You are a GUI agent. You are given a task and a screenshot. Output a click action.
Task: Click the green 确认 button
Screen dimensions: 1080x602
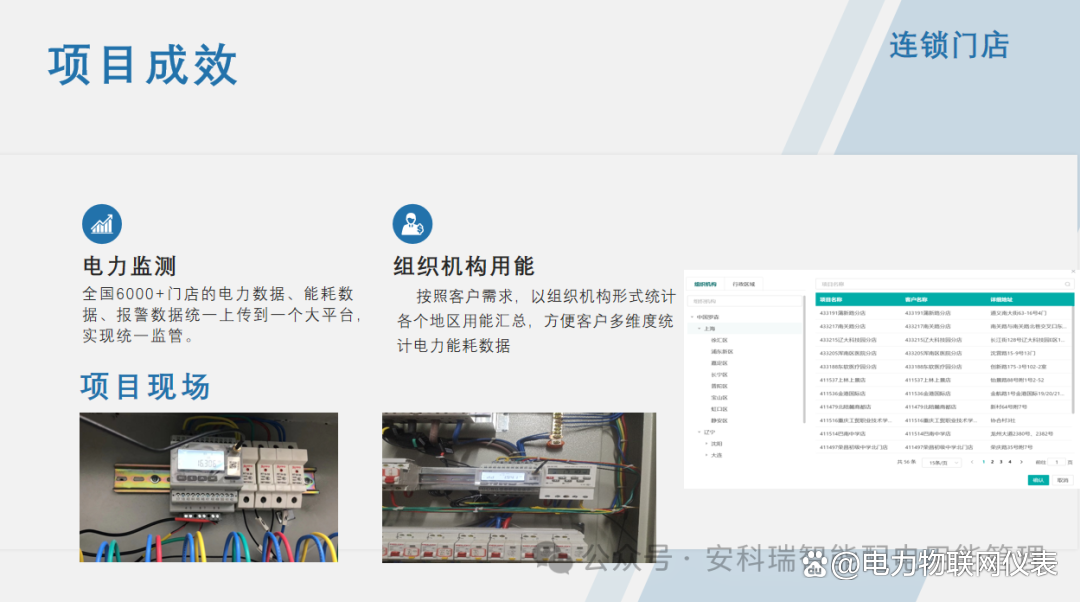point(1038,480)
